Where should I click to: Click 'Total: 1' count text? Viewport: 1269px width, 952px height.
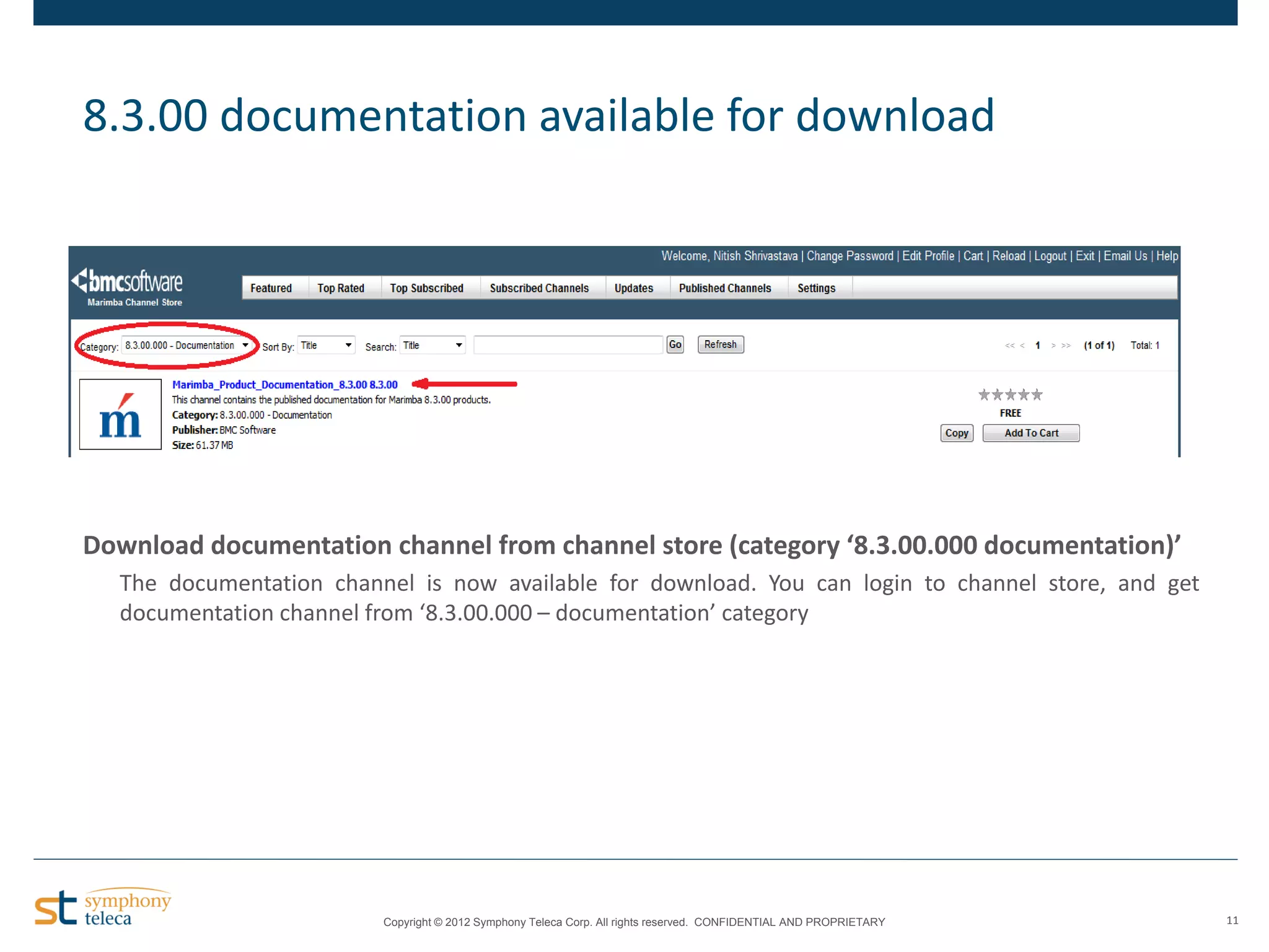[1145, 346]
